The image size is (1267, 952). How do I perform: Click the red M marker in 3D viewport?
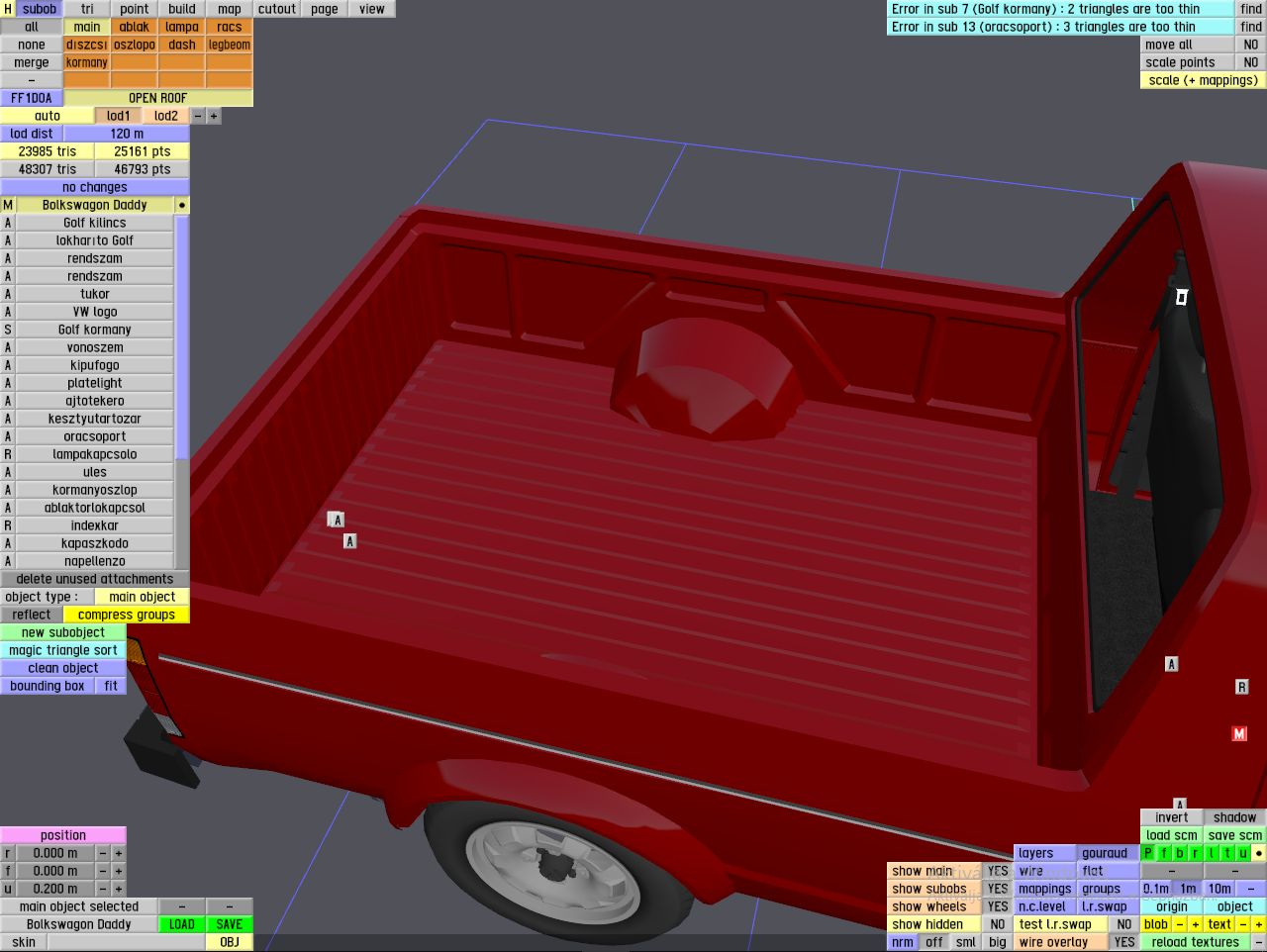pyautogui.click(x=1239, y=733)
